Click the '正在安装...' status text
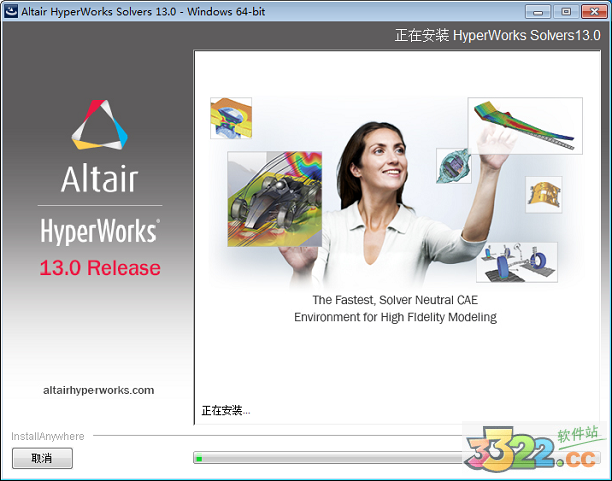The image size is (612, 481). [x=226, y=411]
